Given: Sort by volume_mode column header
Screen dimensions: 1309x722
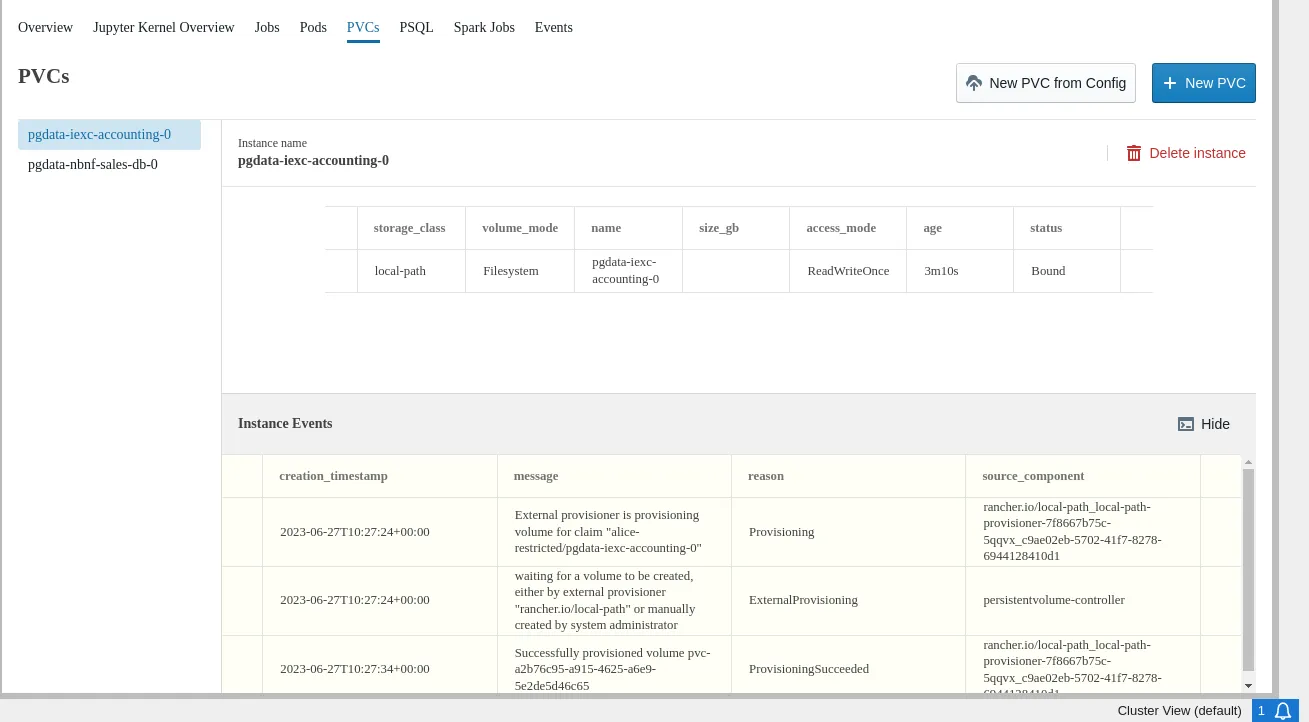Looking at the screenshot, I should coord(520,228).
